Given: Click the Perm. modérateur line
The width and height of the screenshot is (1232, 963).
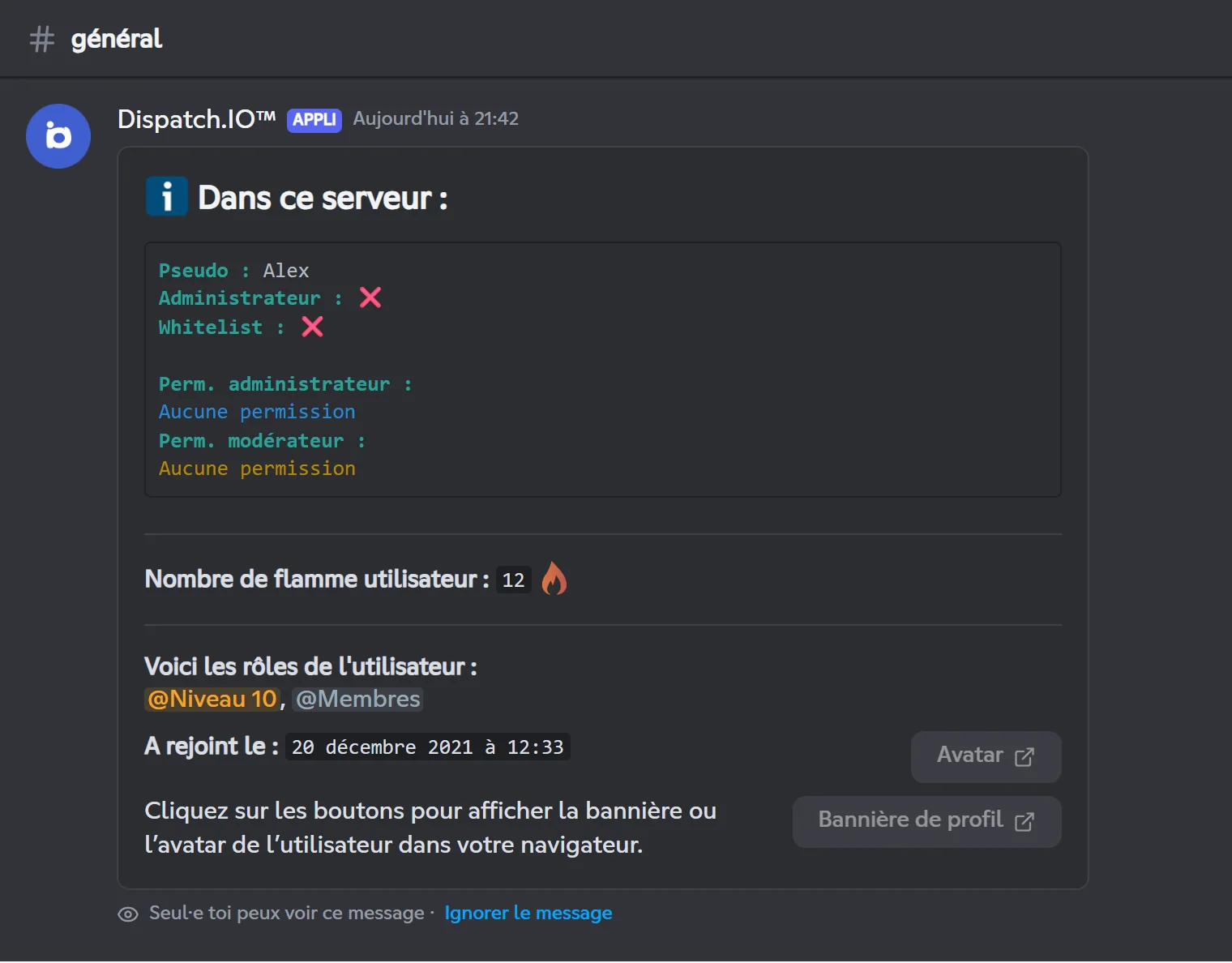Looking at the screenshot, I should (262, 441).
